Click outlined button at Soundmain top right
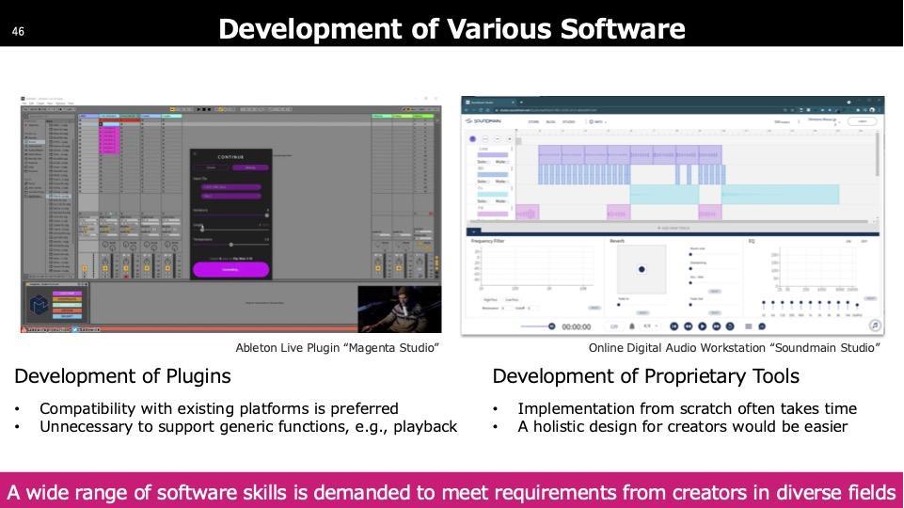 click(862, 121)
